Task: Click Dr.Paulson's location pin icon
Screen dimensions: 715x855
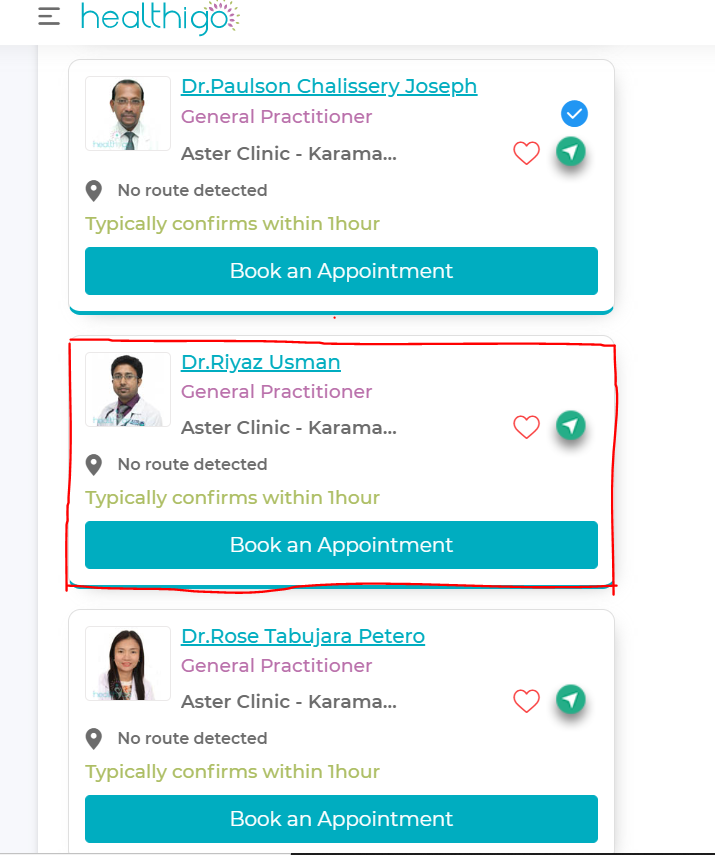Action: point(94,191)
